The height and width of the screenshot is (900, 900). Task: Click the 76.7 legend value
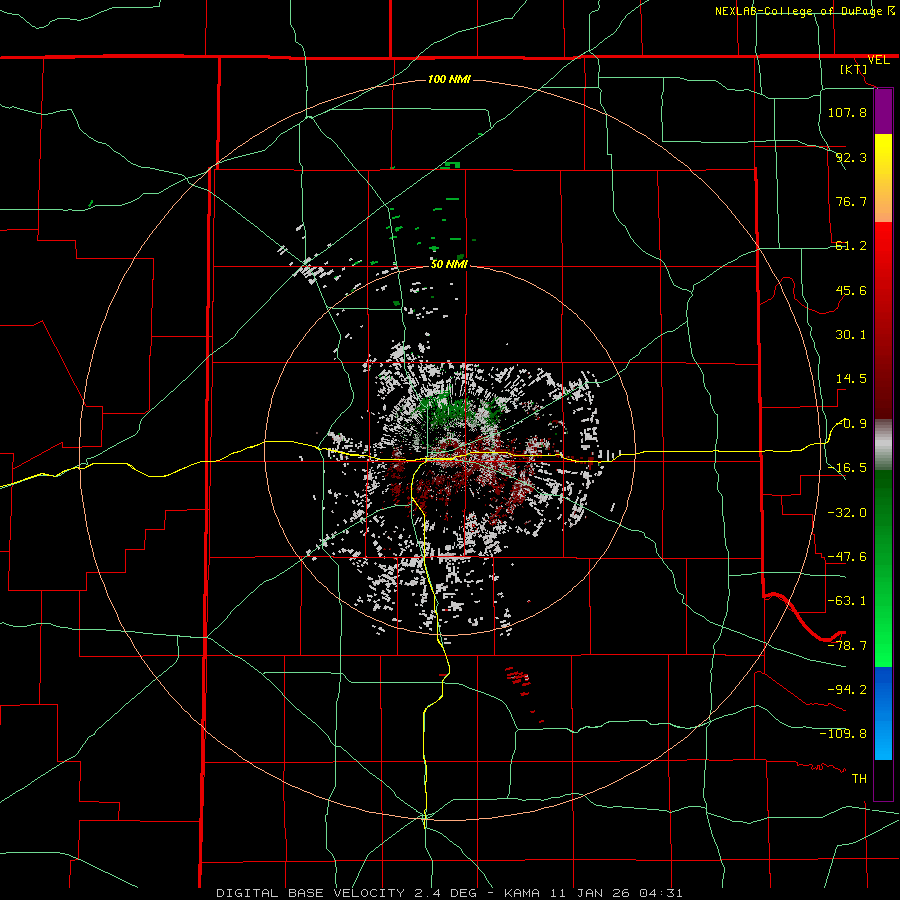coord(851,201)
